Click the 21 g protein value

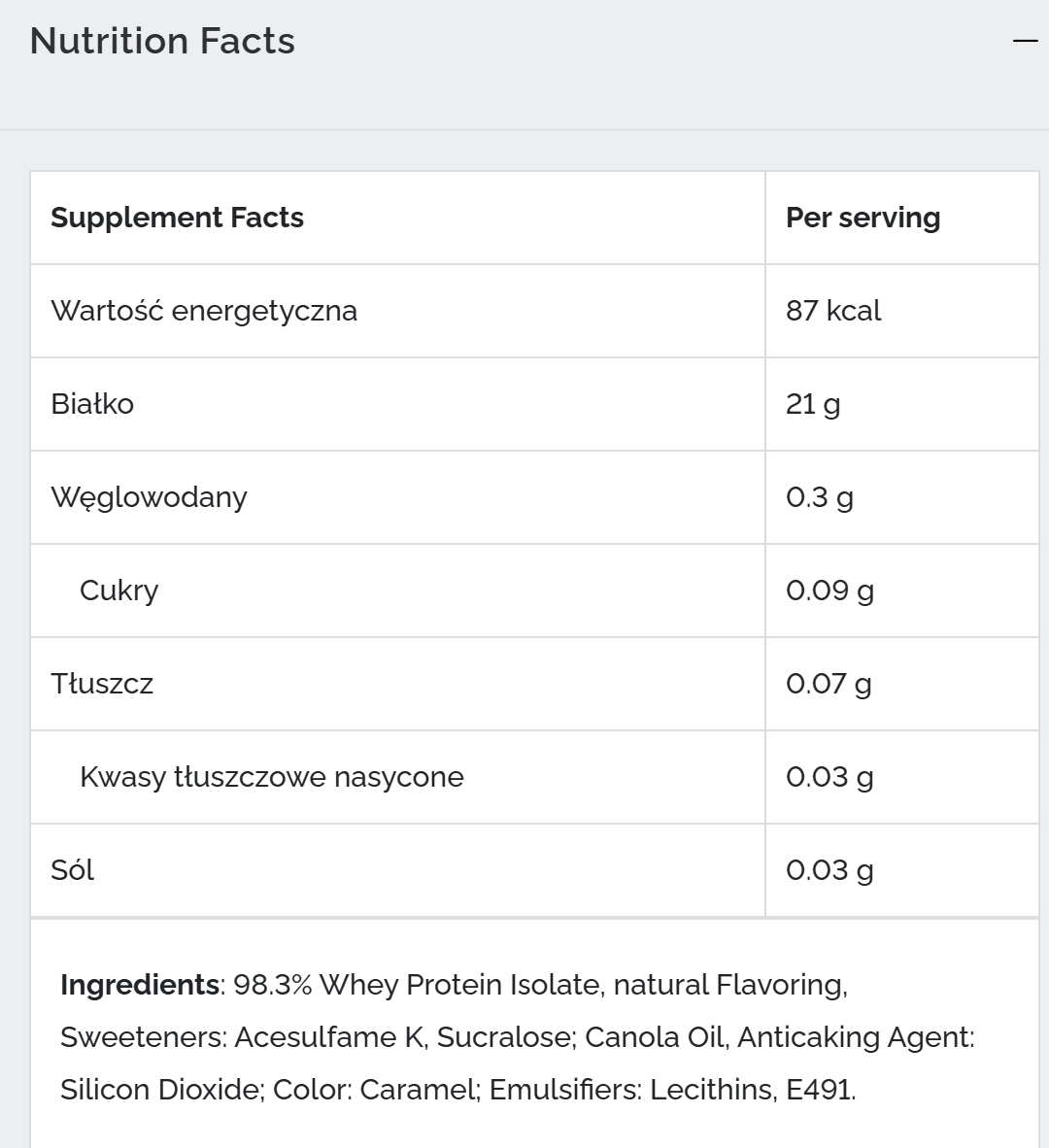[813, 404]
